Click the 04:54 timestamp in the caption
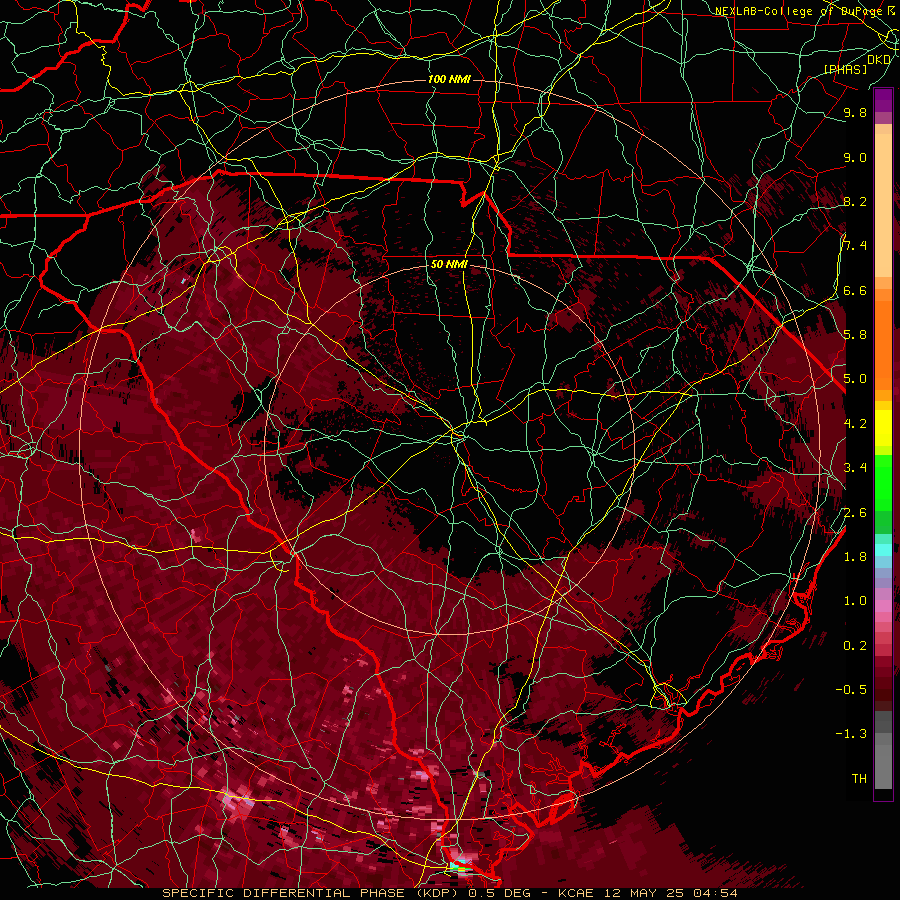Image resolution: width=900 pixels, height=900 pixels. [x=713, y=894]
